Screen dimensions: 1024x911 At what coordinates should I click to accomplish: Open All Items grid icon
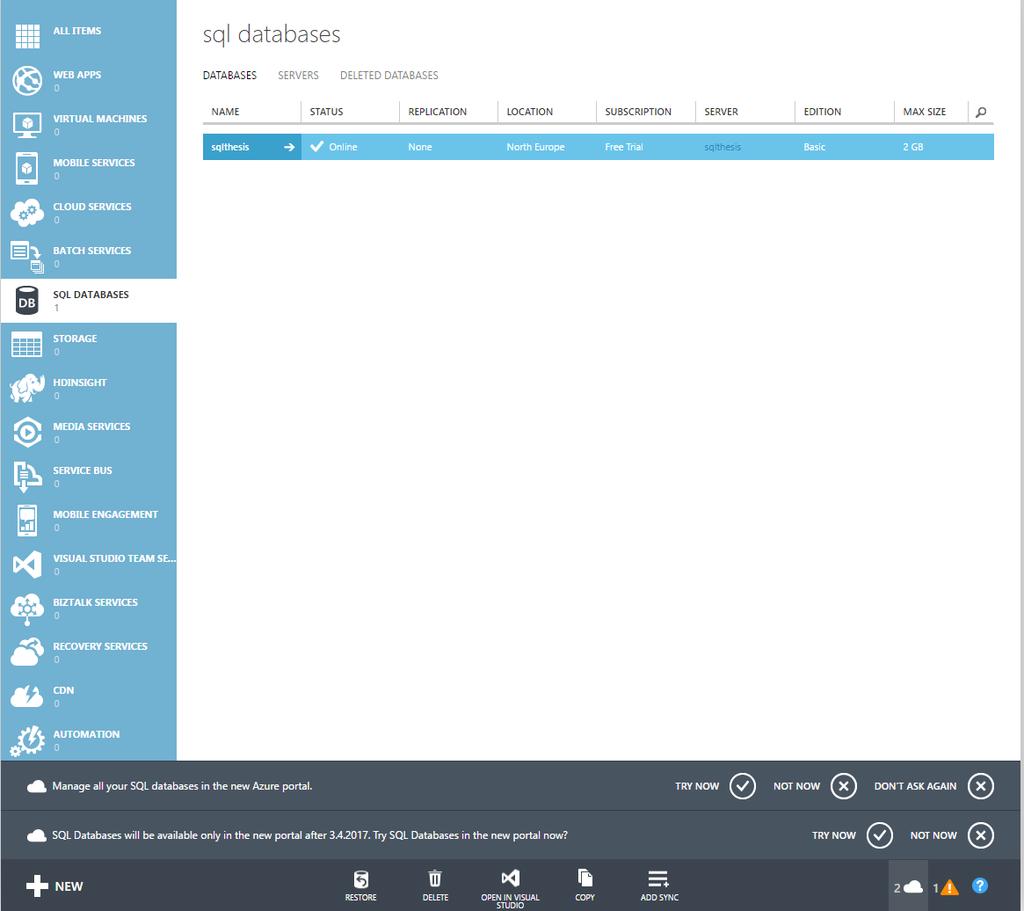pos(27,36)
